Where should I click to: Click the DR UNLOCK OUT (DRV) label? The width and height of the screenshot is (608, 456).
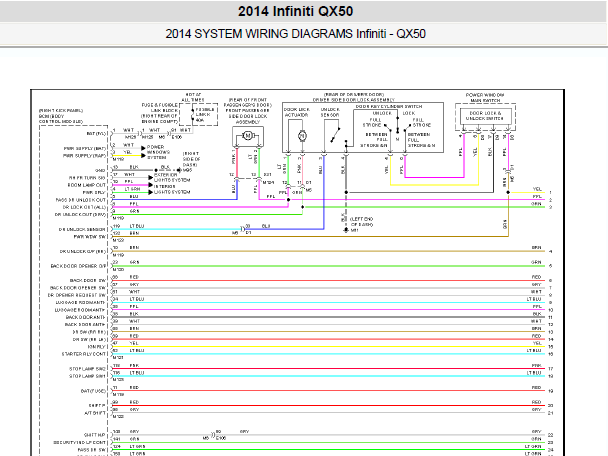(80, 214)
